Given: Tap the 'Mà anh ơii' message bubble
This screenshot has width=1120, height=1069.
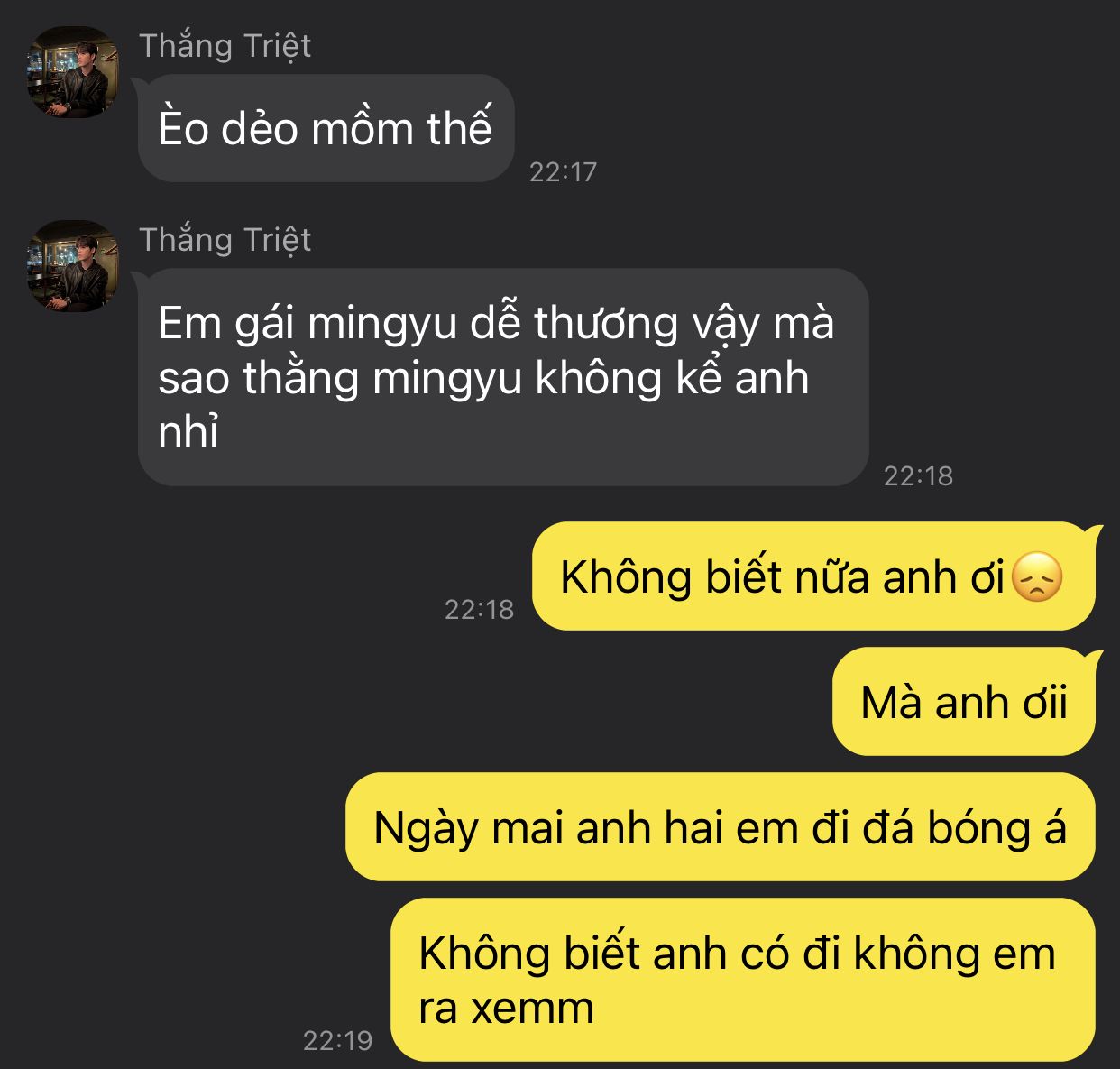Looking at the screenshot, I should tap(964, 701).
